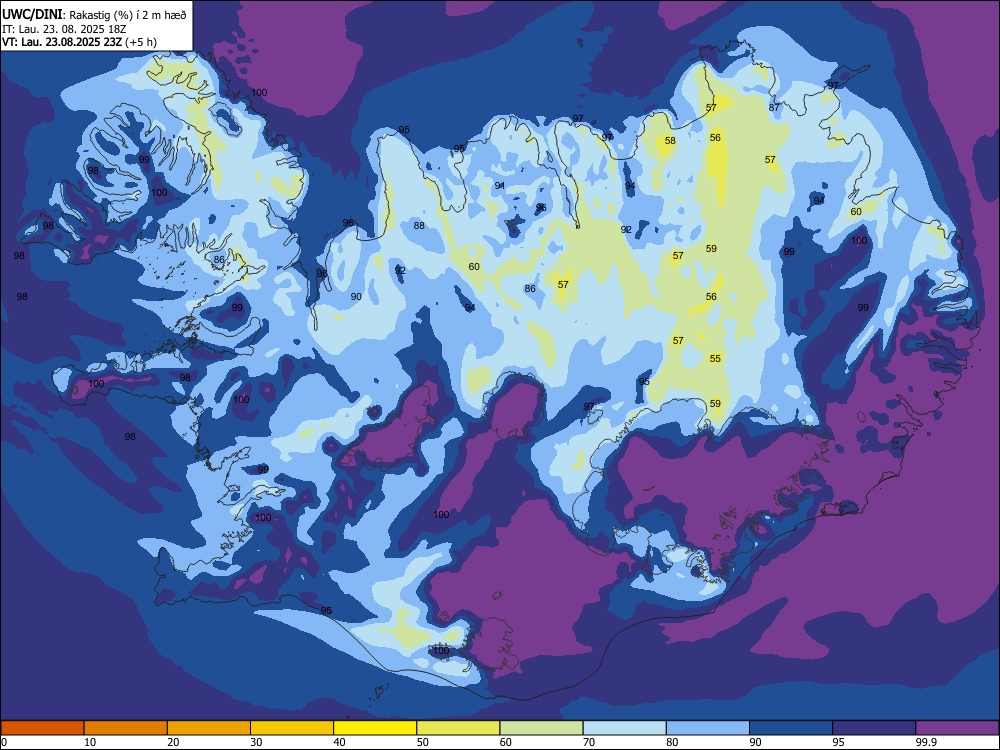Click the legend tick label '30'

tap(256, 742)
